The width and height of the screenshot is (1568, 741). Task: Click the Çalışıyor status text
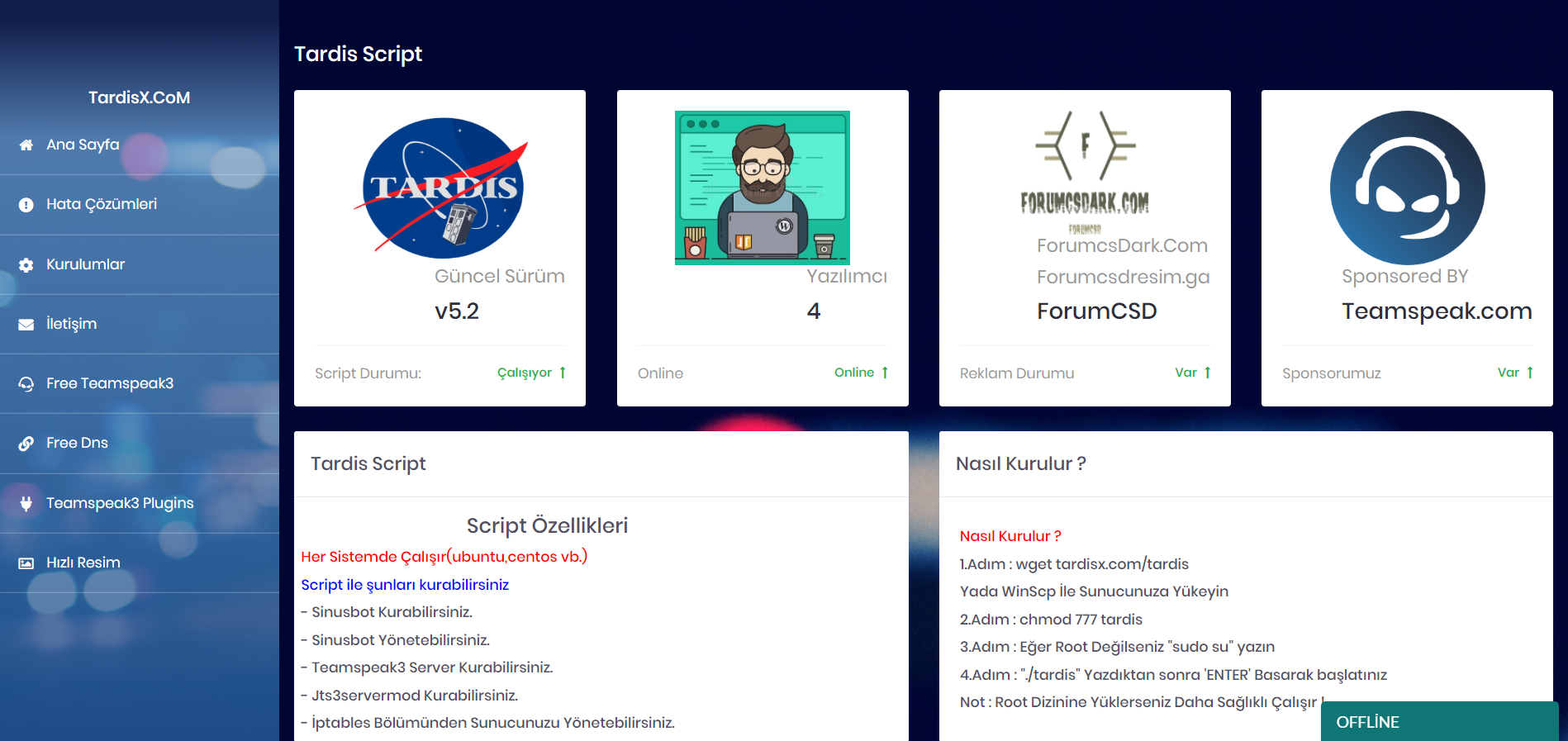pos(525,373)
